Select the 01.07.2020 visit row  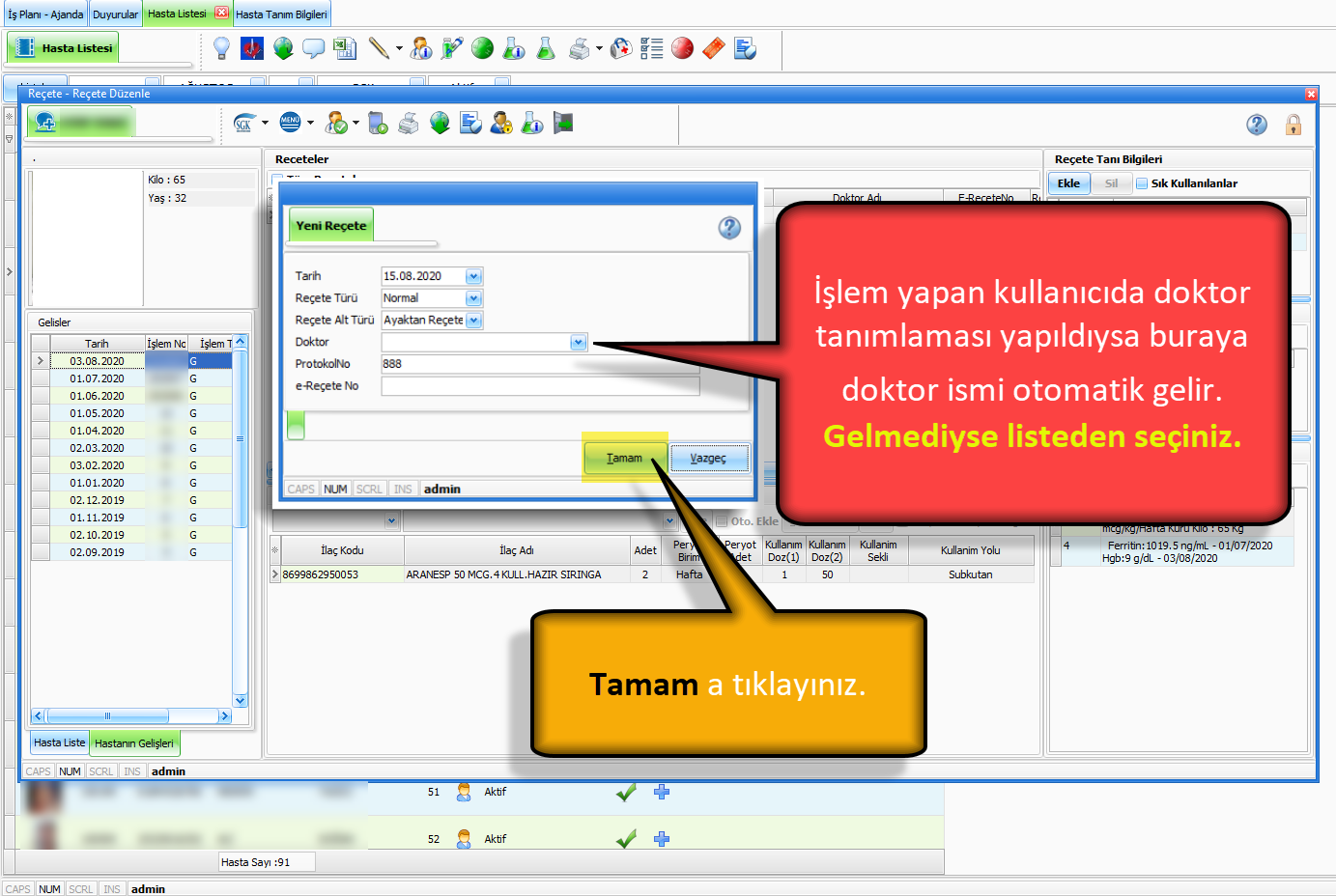point(131,378)
